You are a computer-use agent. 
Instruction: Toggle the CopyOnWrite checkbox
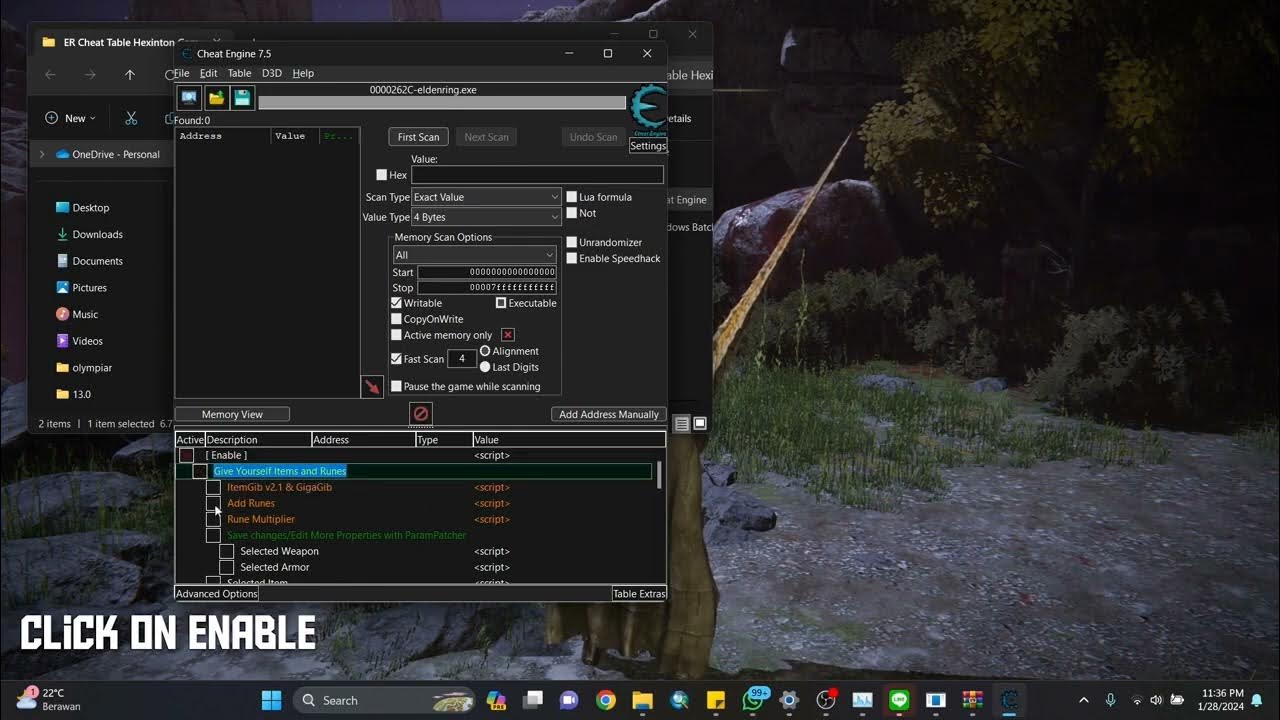tap(396, 319)
